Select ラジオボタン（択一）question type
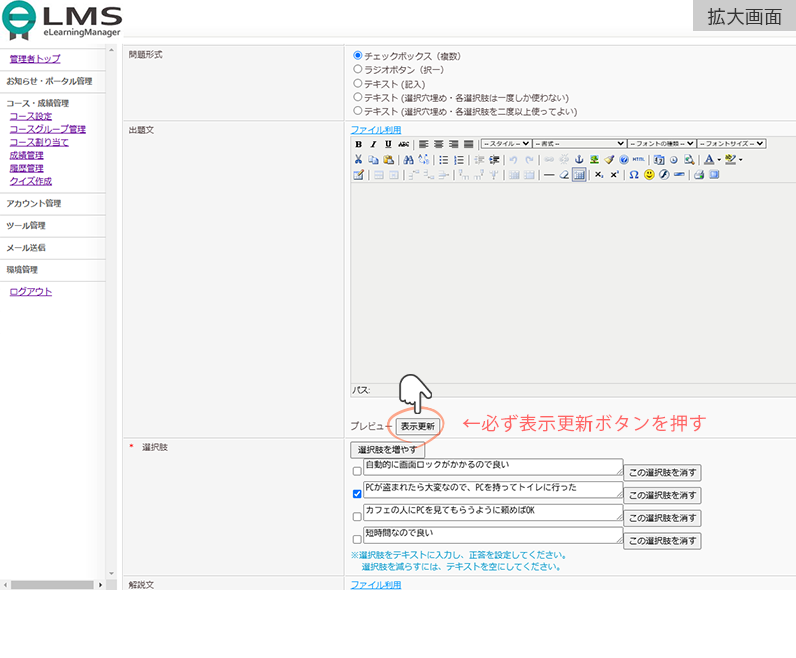 coord(358,69)
